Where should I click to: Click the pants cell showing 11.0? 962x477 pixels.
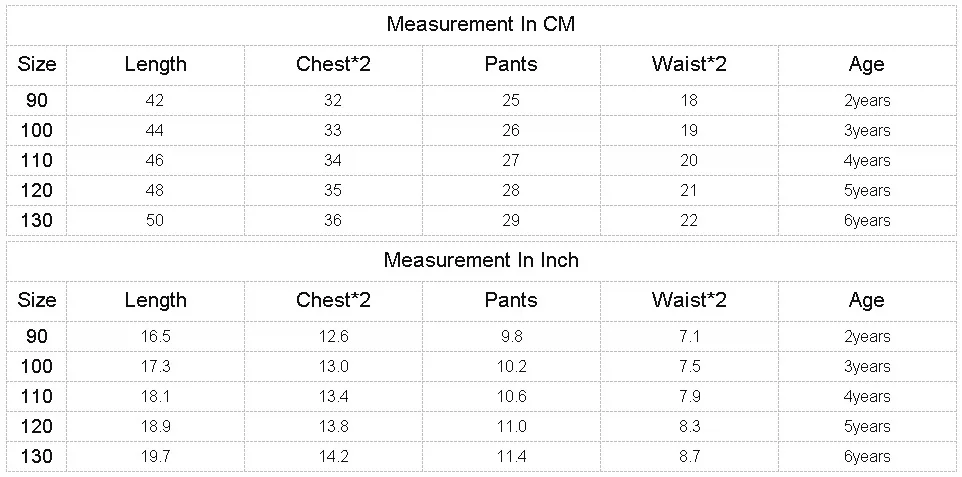[511, 426]
